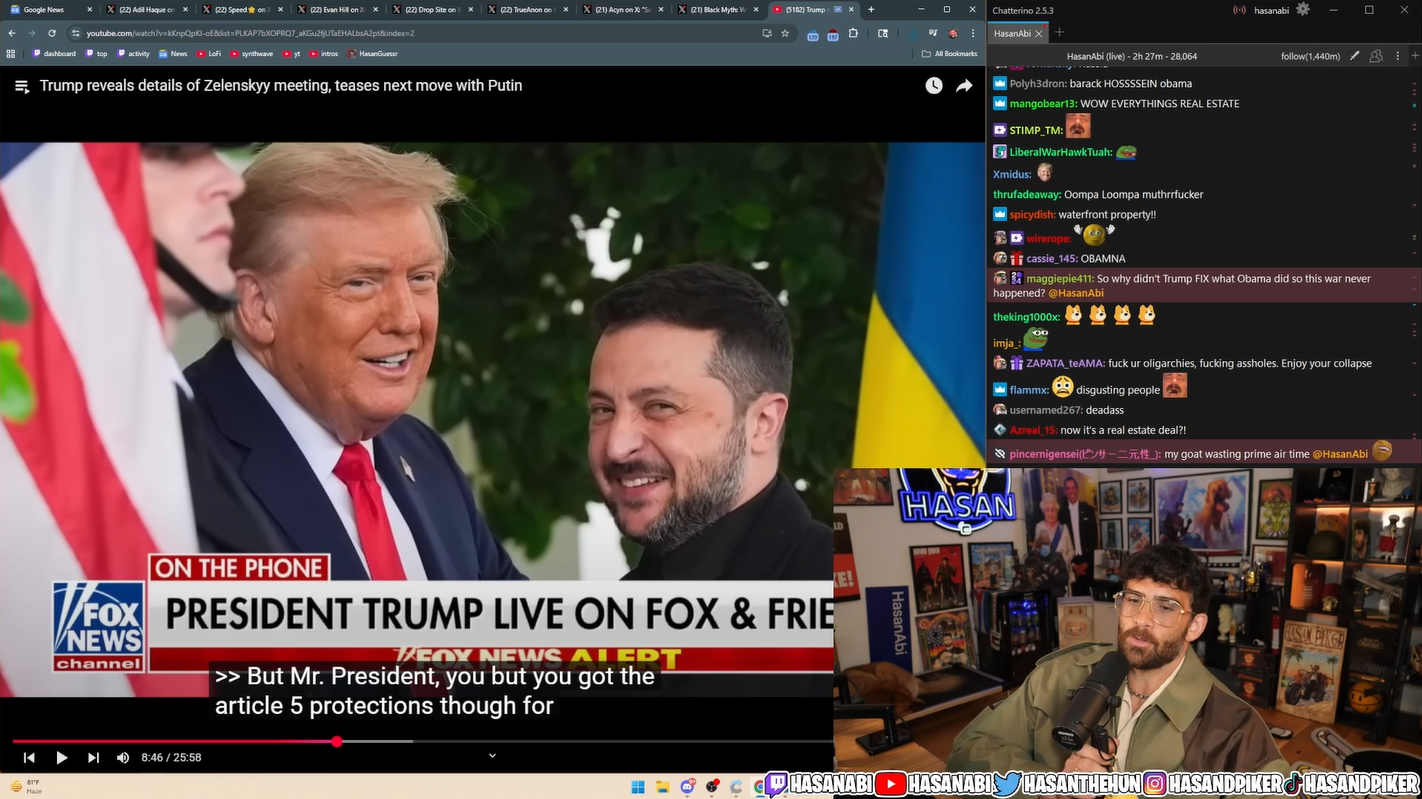This screenshot has height=799, width=1422.
Task: Select the HasanAbi Chatterino tab
Action: 1012,33
